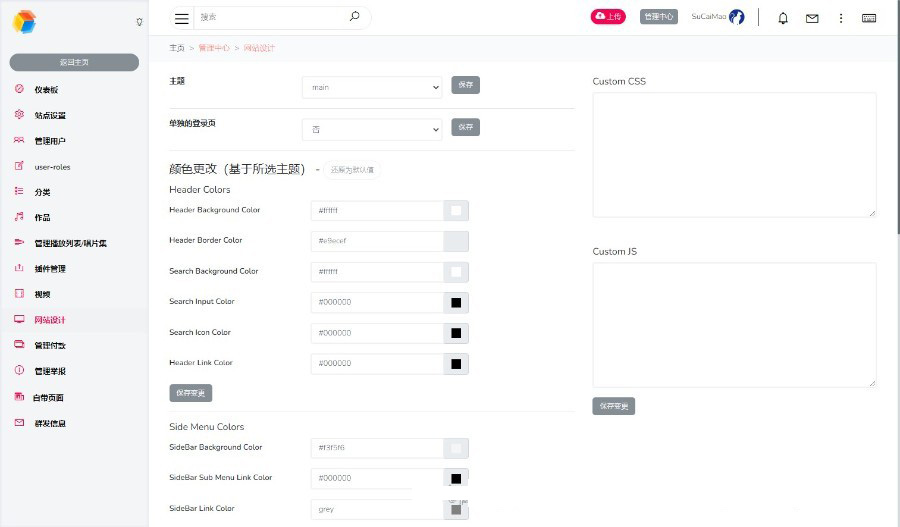This screenshot has height=527, width=900.
Task: Click the site logo icon
Action: [x=24, y=21]
